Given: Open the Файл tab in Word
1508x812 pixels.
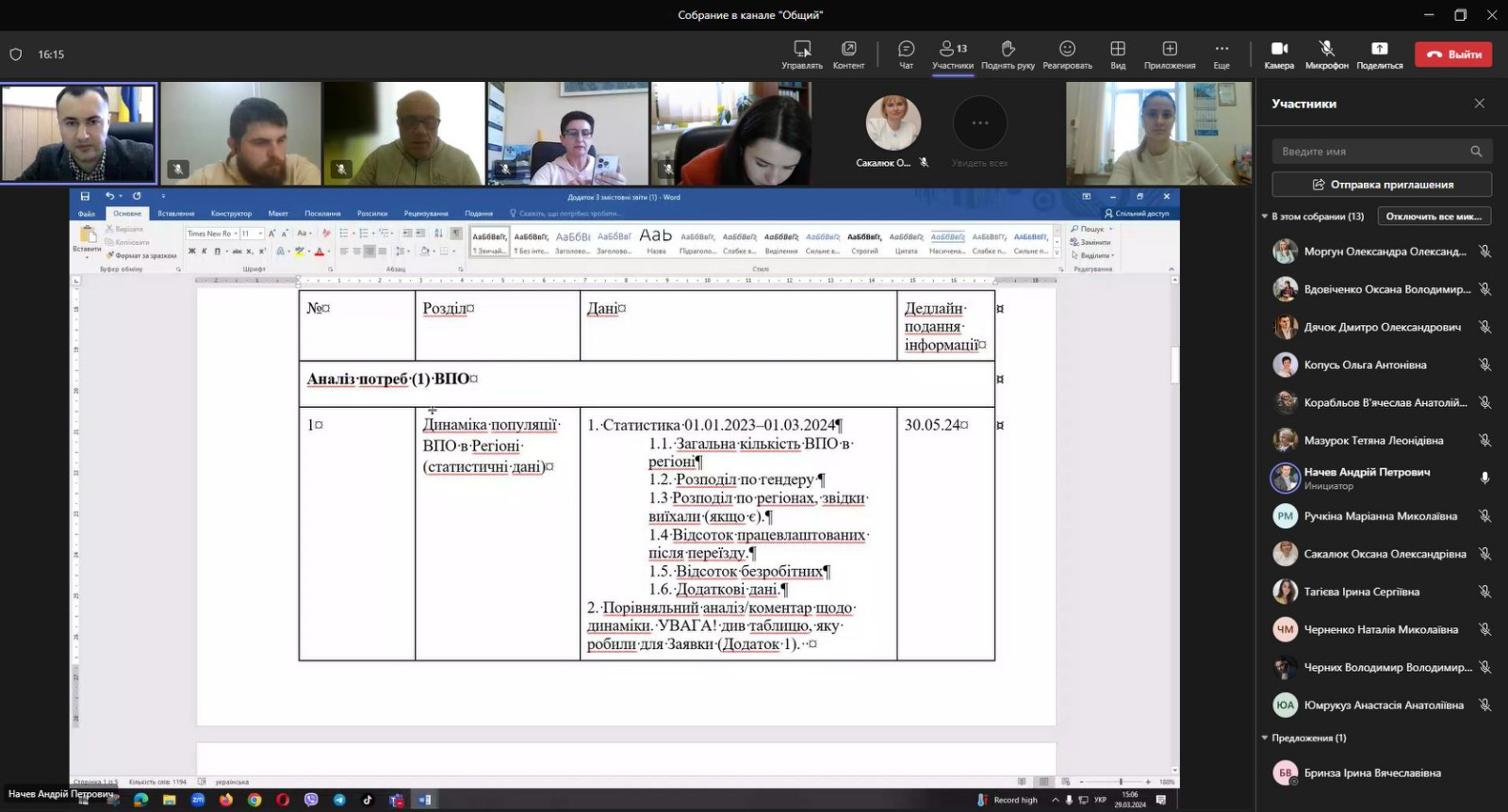Looking at the screenshot, I should [87, 214].
